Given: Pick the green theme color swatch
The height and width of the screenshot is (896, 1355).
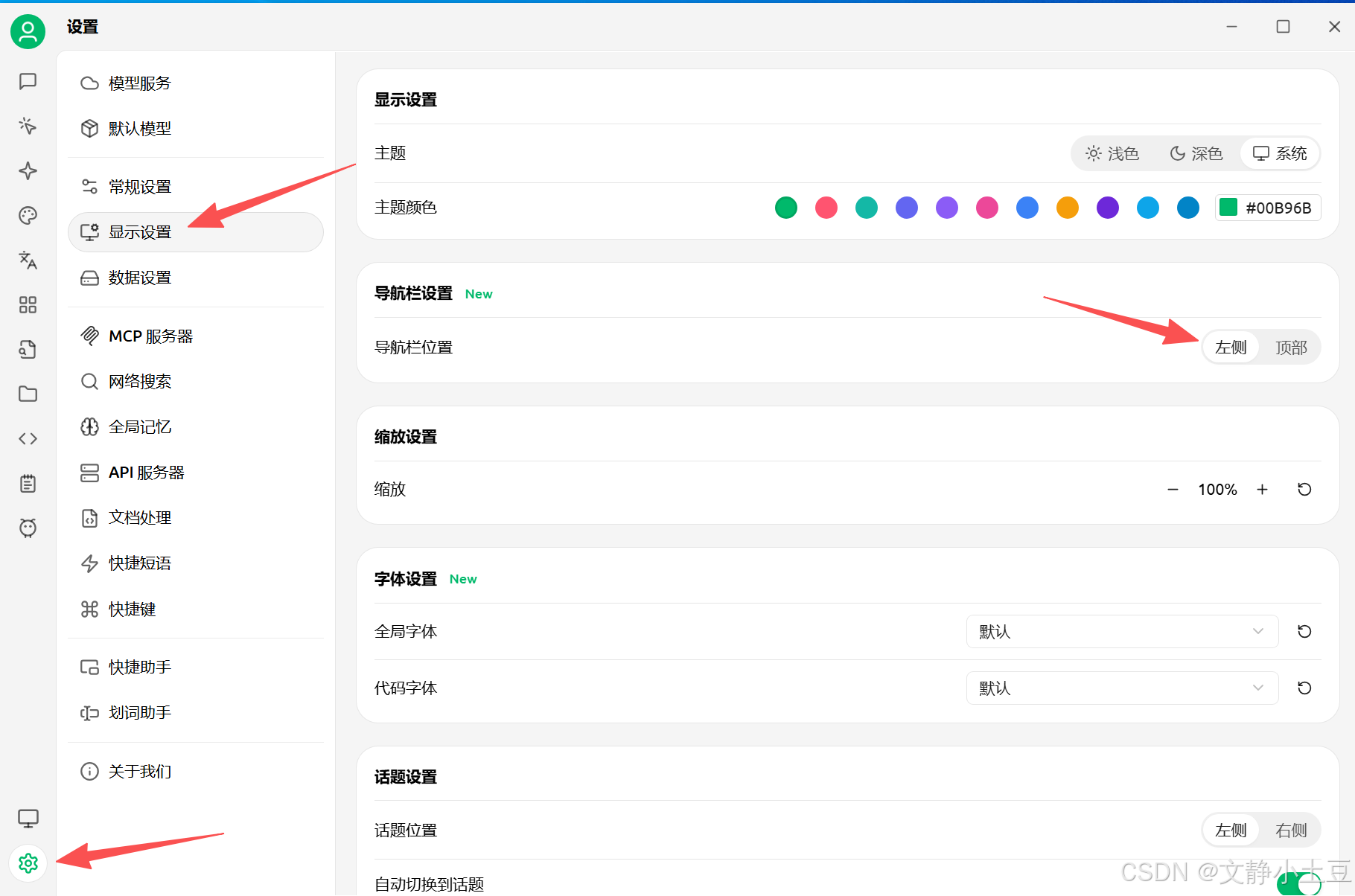Looking at the screenshot, I should point(786,208).
